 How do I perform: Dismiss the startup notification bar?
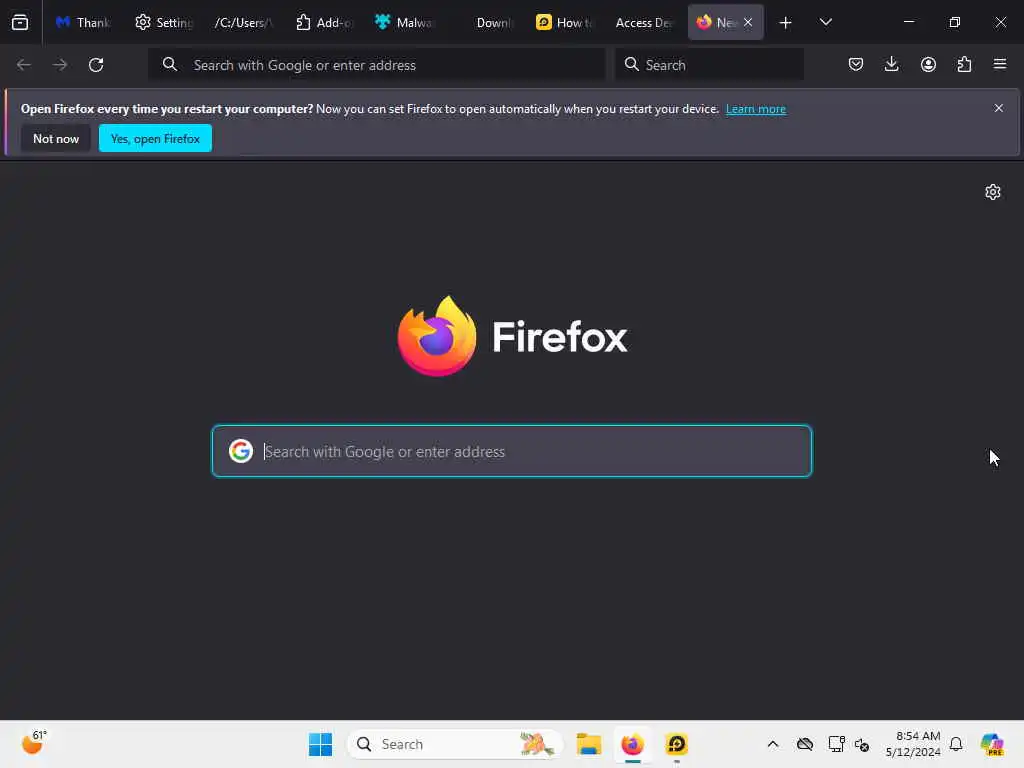coord(999,108)
